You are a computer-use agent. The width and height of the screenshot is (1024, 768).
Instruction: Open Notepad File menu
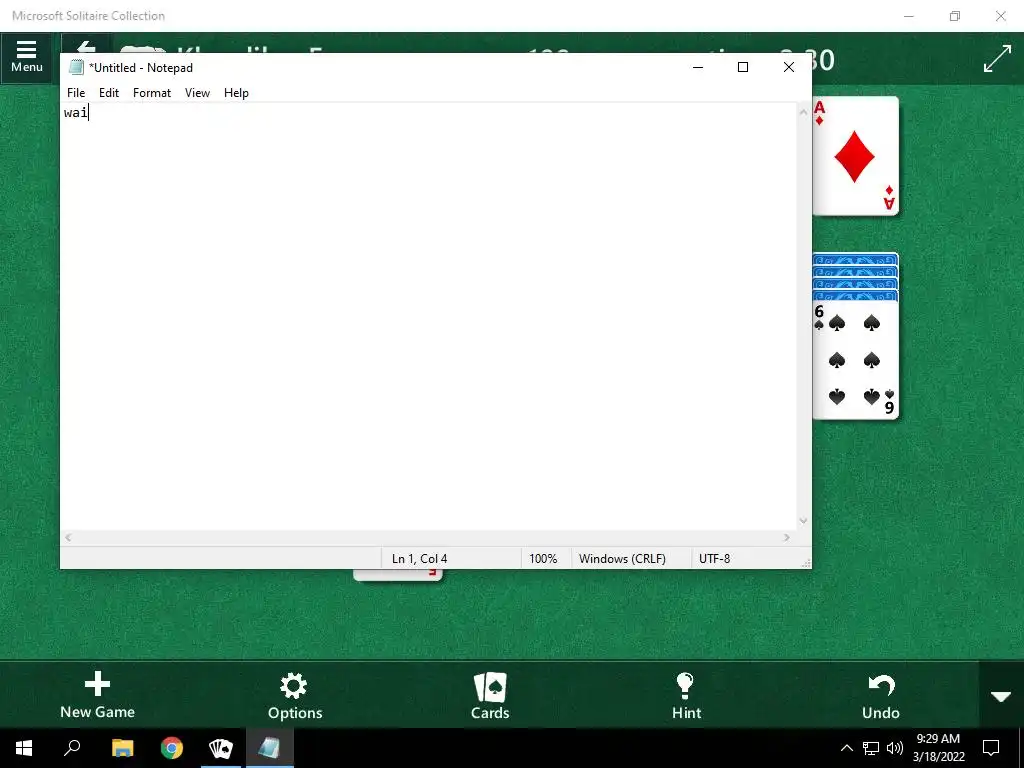pos(76,93)
